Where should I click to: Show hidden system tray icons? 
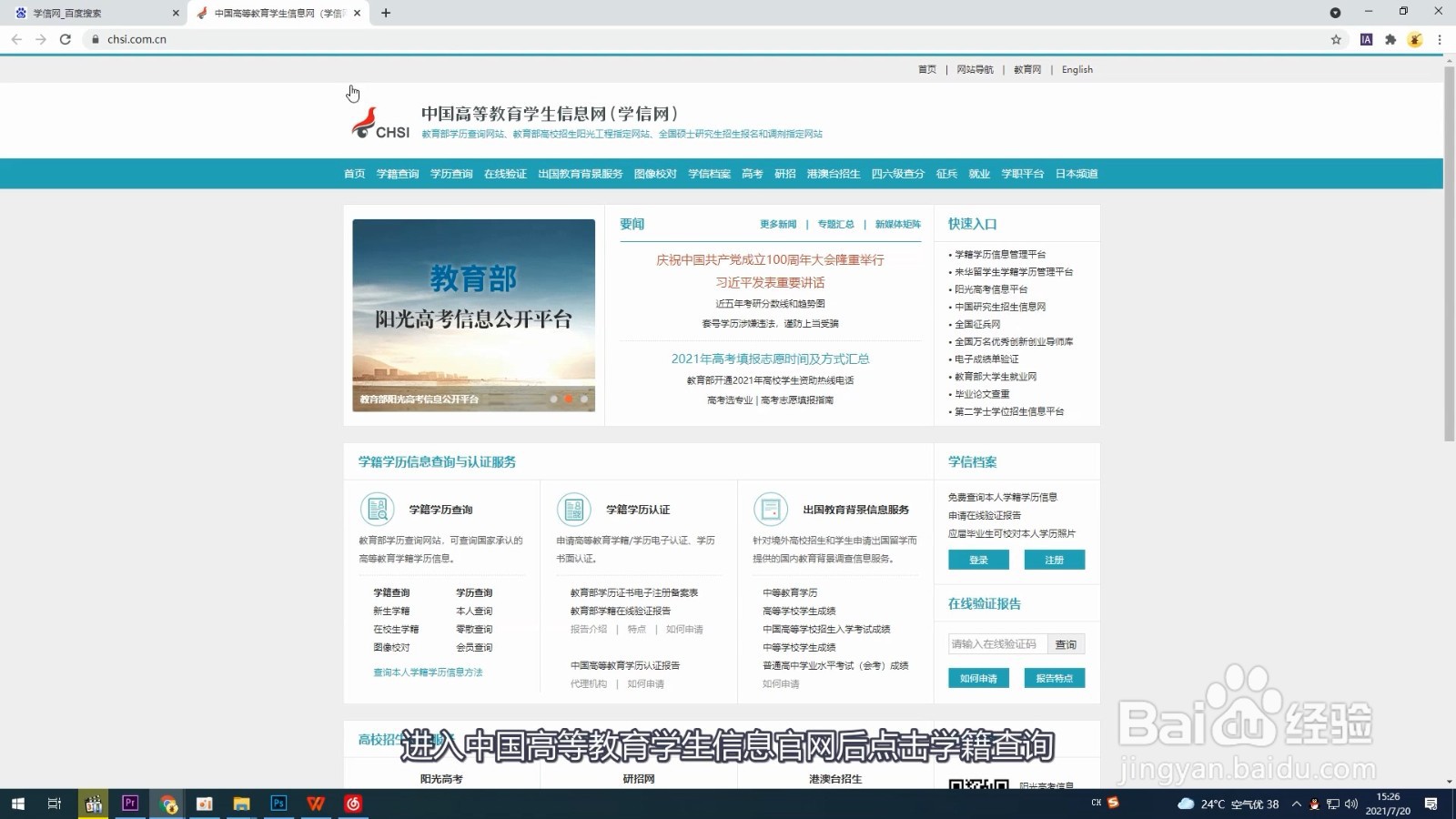[x=1297, y=804]
